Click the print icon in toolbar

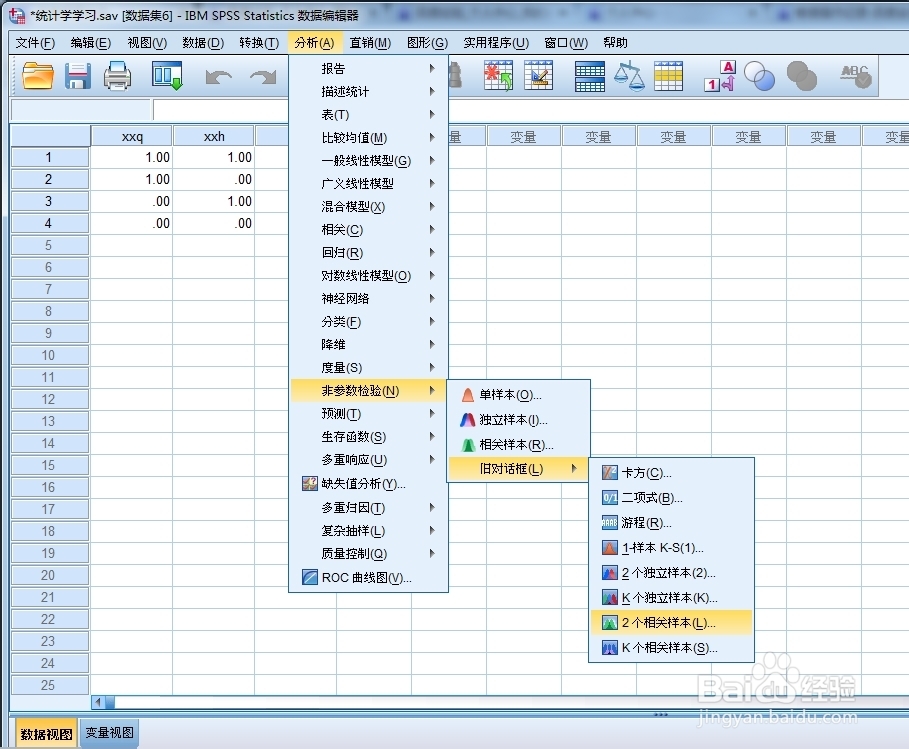[x=117, y=76]
